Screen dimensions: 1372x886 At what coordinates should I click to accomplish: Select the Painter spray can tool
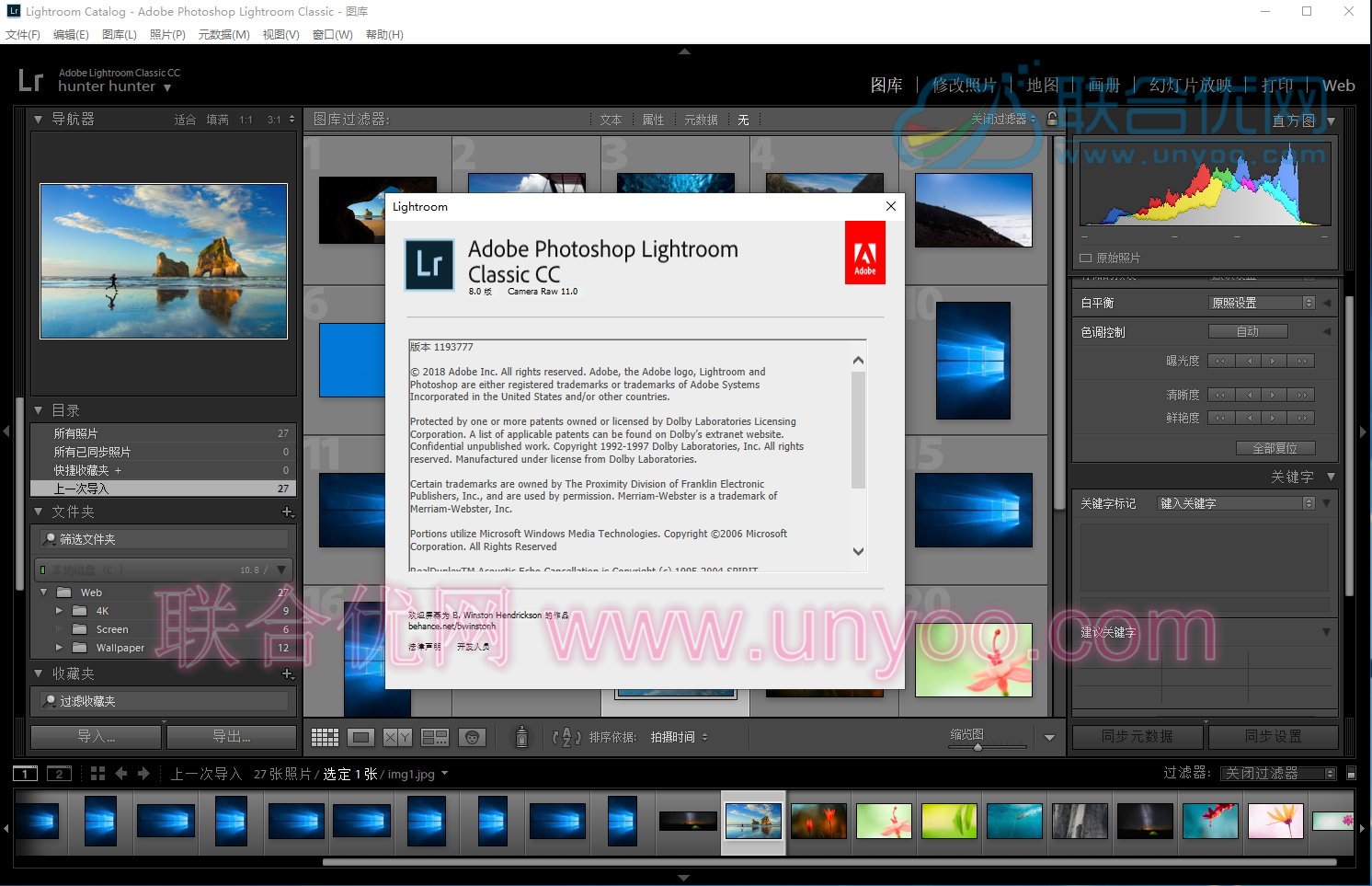pyautogui.click(x=521, y=737)
